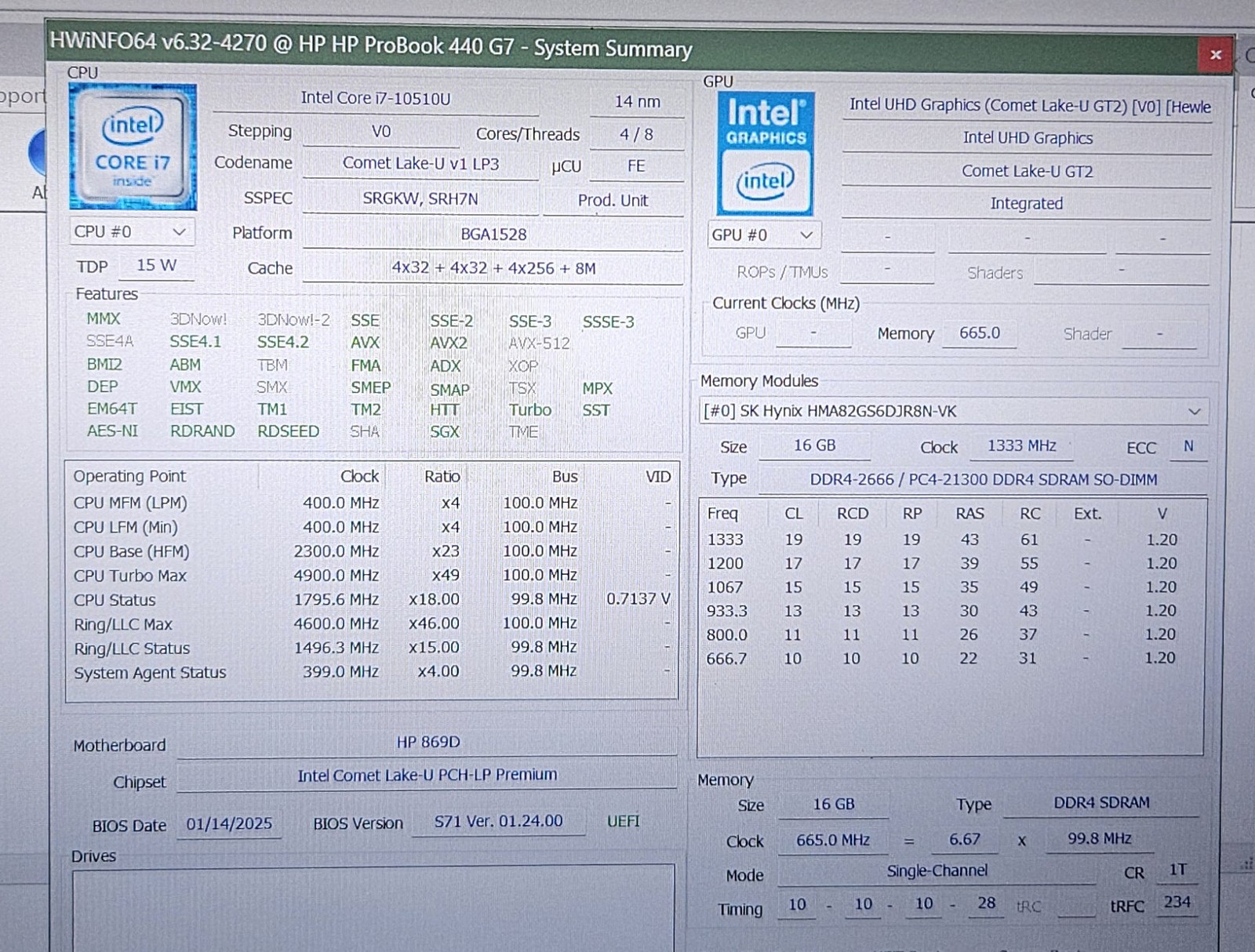The width and height of the screenshot is (1255, 952).
Task: Click the UEFI indicator
Action: click(x=624, y=821)
